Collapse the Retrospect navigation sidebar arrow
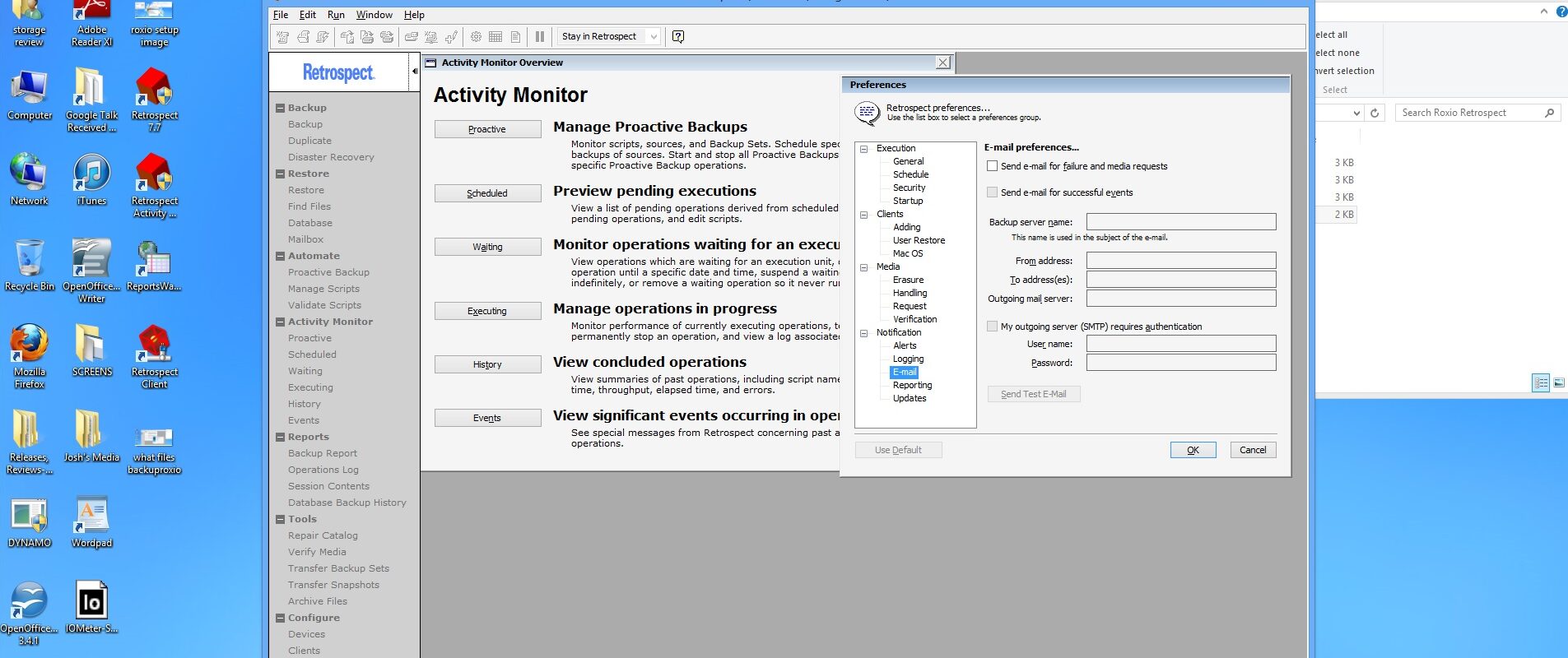 point(415,72)
